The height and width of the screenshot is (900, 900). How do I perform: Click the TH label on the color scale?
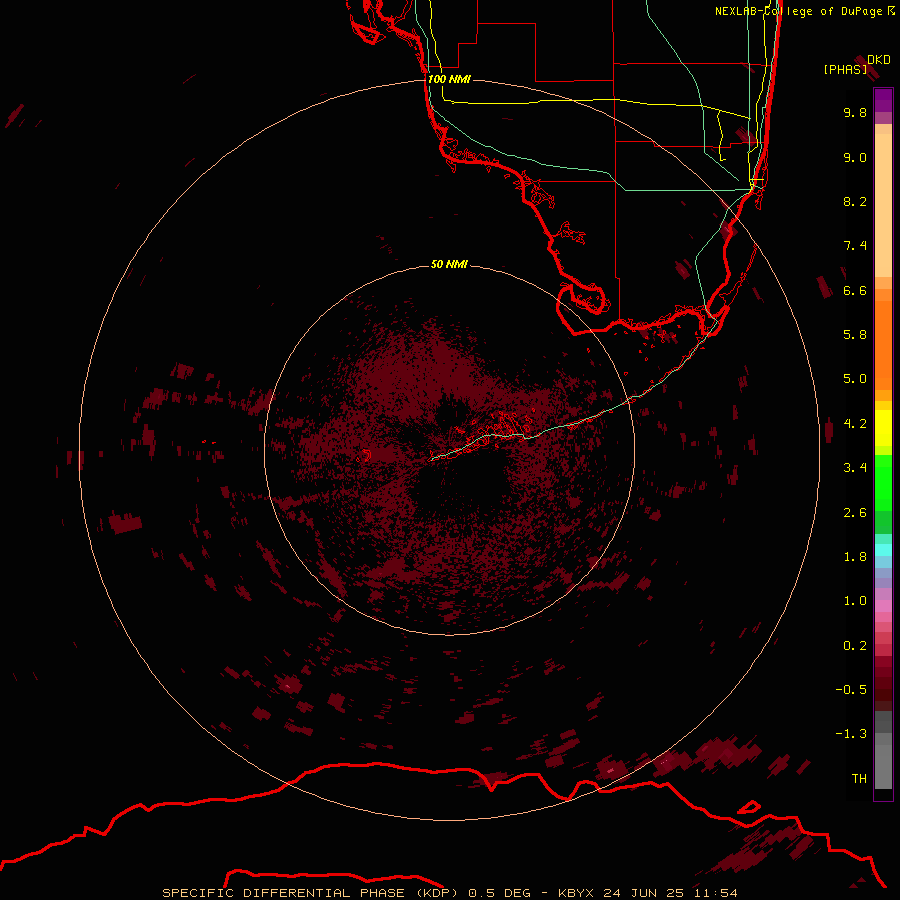click(x=859, y=779)
